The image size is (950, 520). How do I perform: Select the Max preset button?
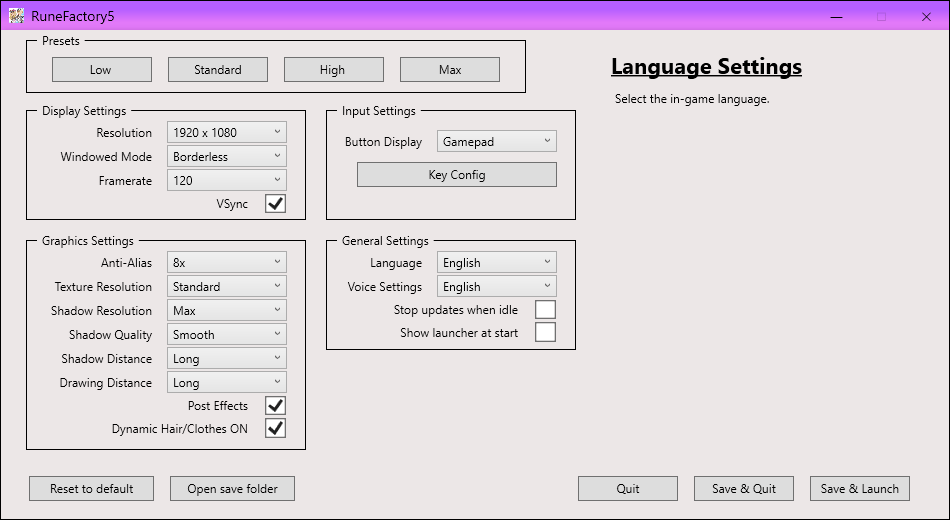pyautogui.click(x=449, y=70)
